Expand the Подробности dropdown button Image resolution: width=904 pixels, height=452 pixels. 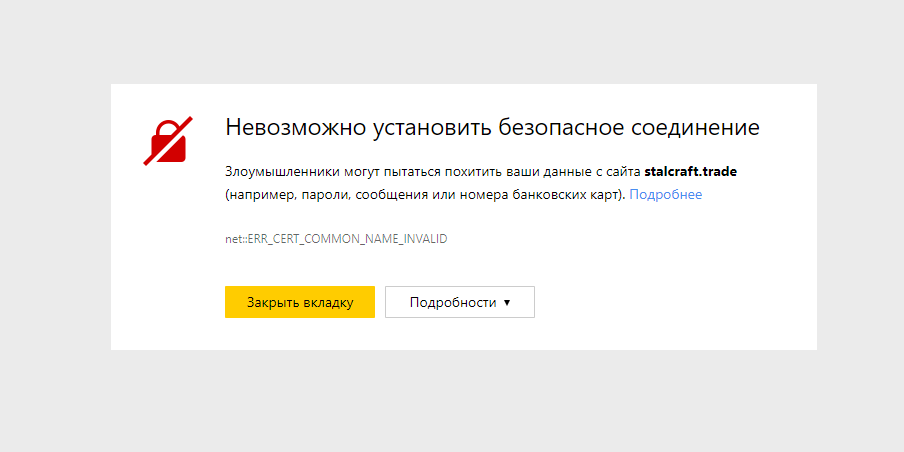(x=459, y=302)
